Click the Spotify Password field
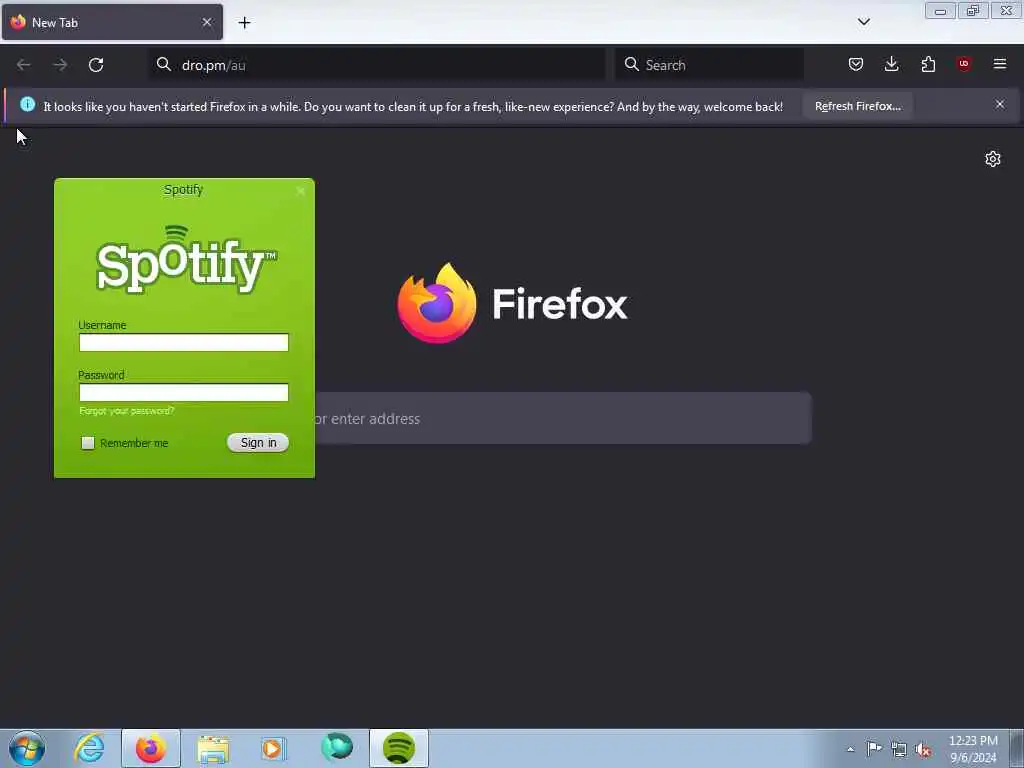Screen dimensions: 1024x768 (x=184, y=392)
